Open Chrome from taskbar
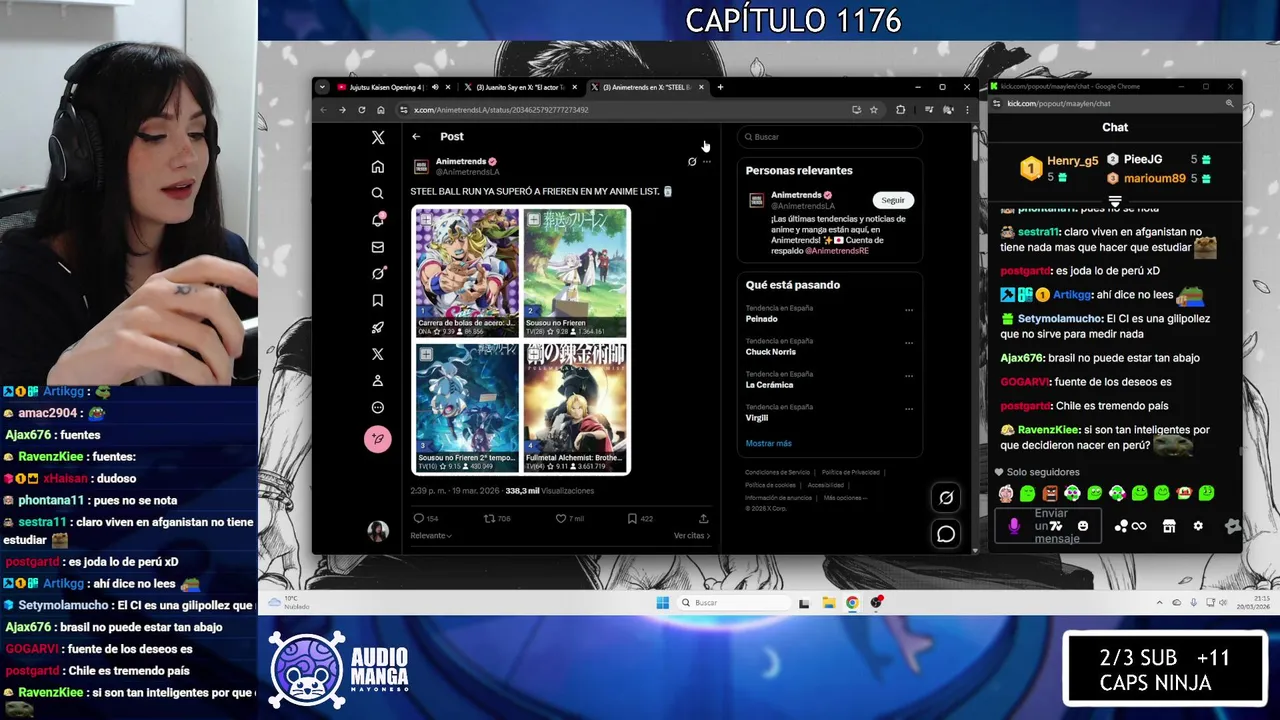The height and width of the screenshot is (720, 1280). click(x=852, y=603)
